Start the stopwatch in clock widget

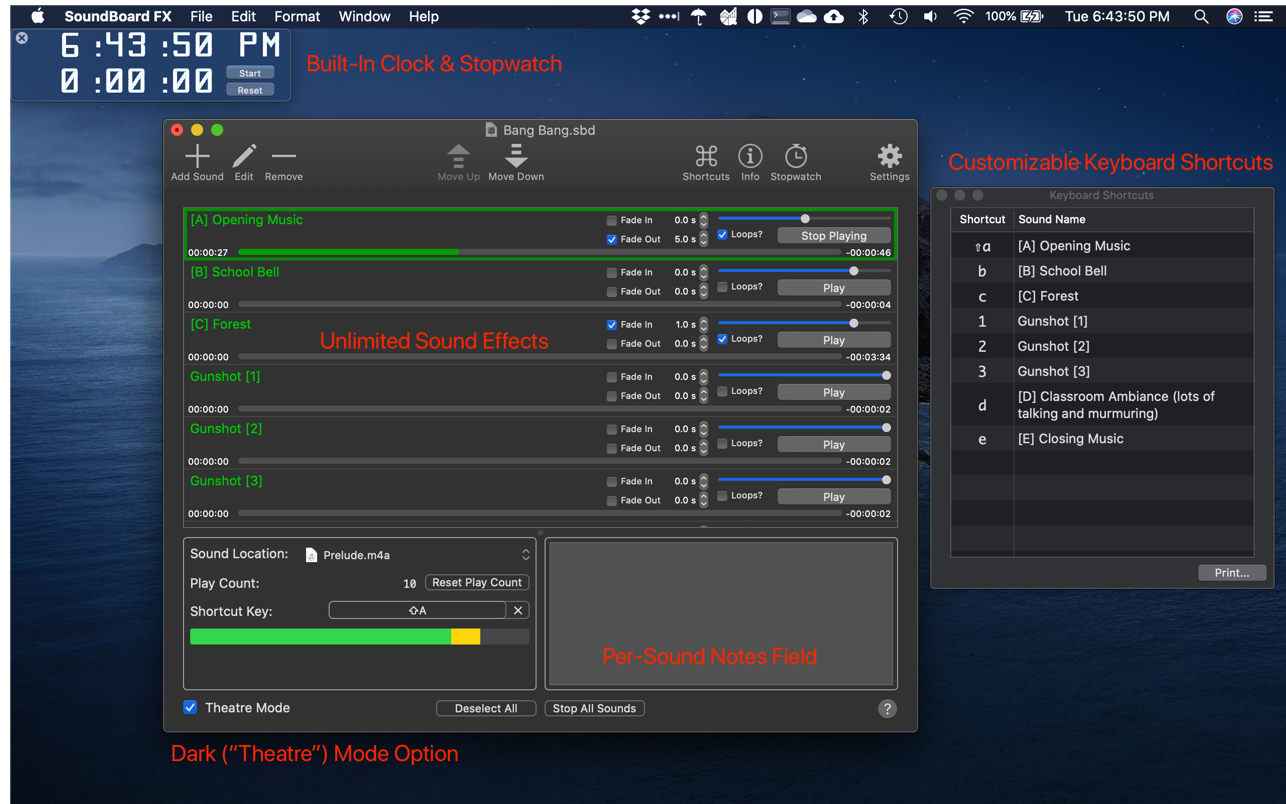pyautogui.click(x=250, y=73)
